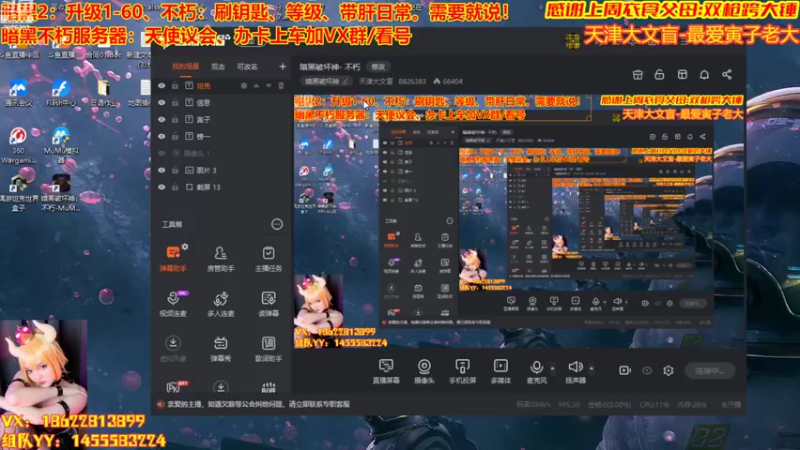Click the layout window icon in the top right

click(x=682, y=74)
